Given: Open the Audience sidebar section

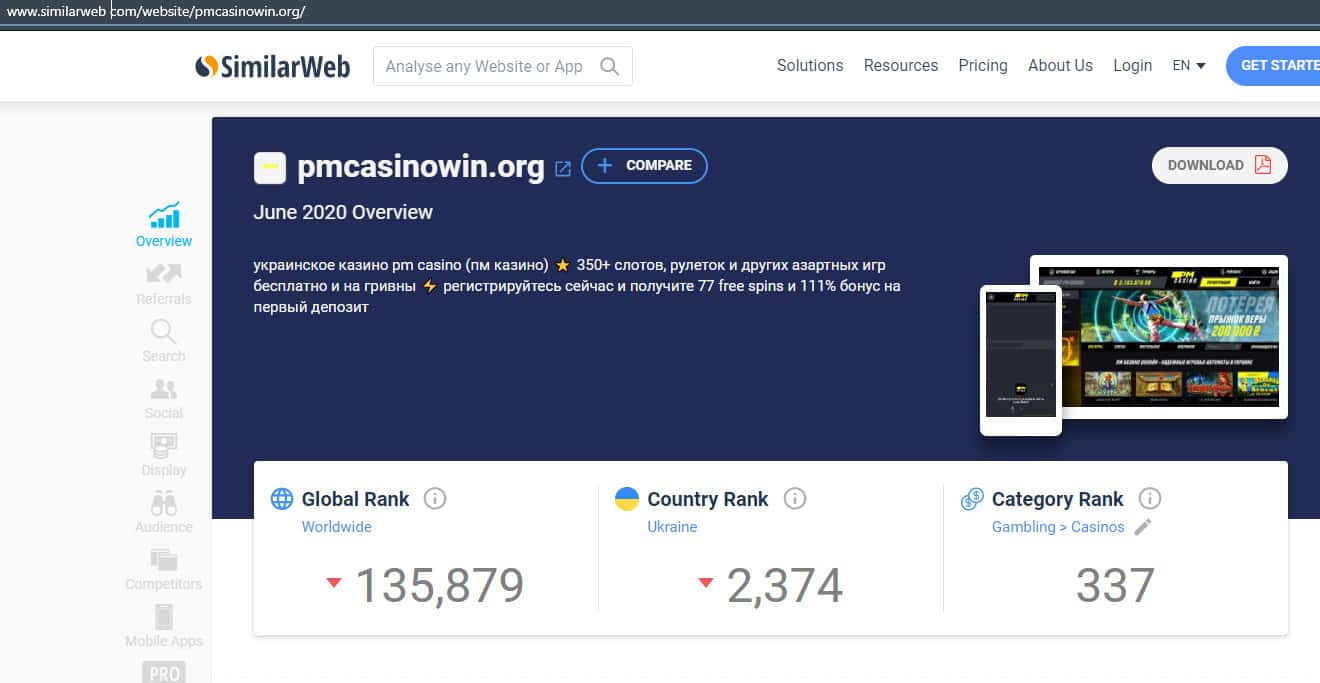Looking at the screenshot, I should point(164,511).
